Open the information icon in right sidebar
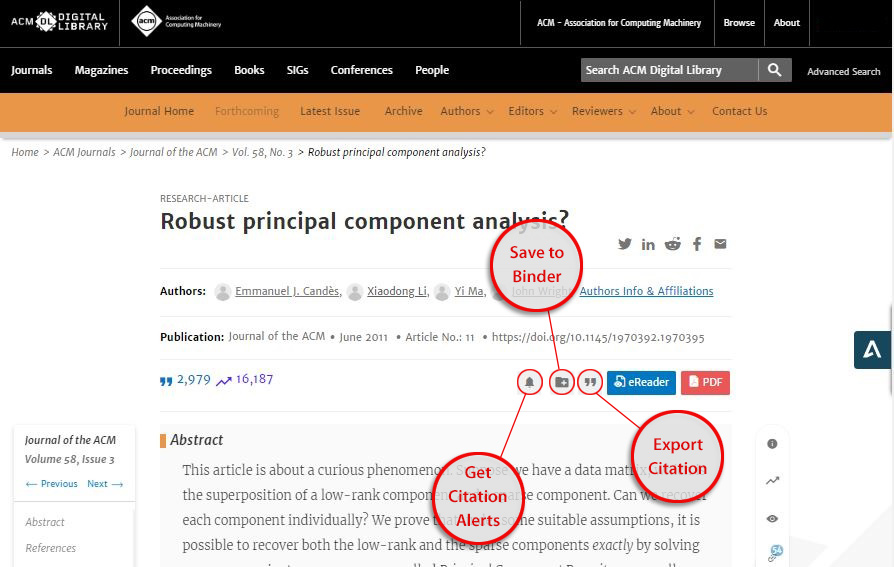The width and height of the screenshot is (894, 567). pyautogui.click(x=772, y=444)
